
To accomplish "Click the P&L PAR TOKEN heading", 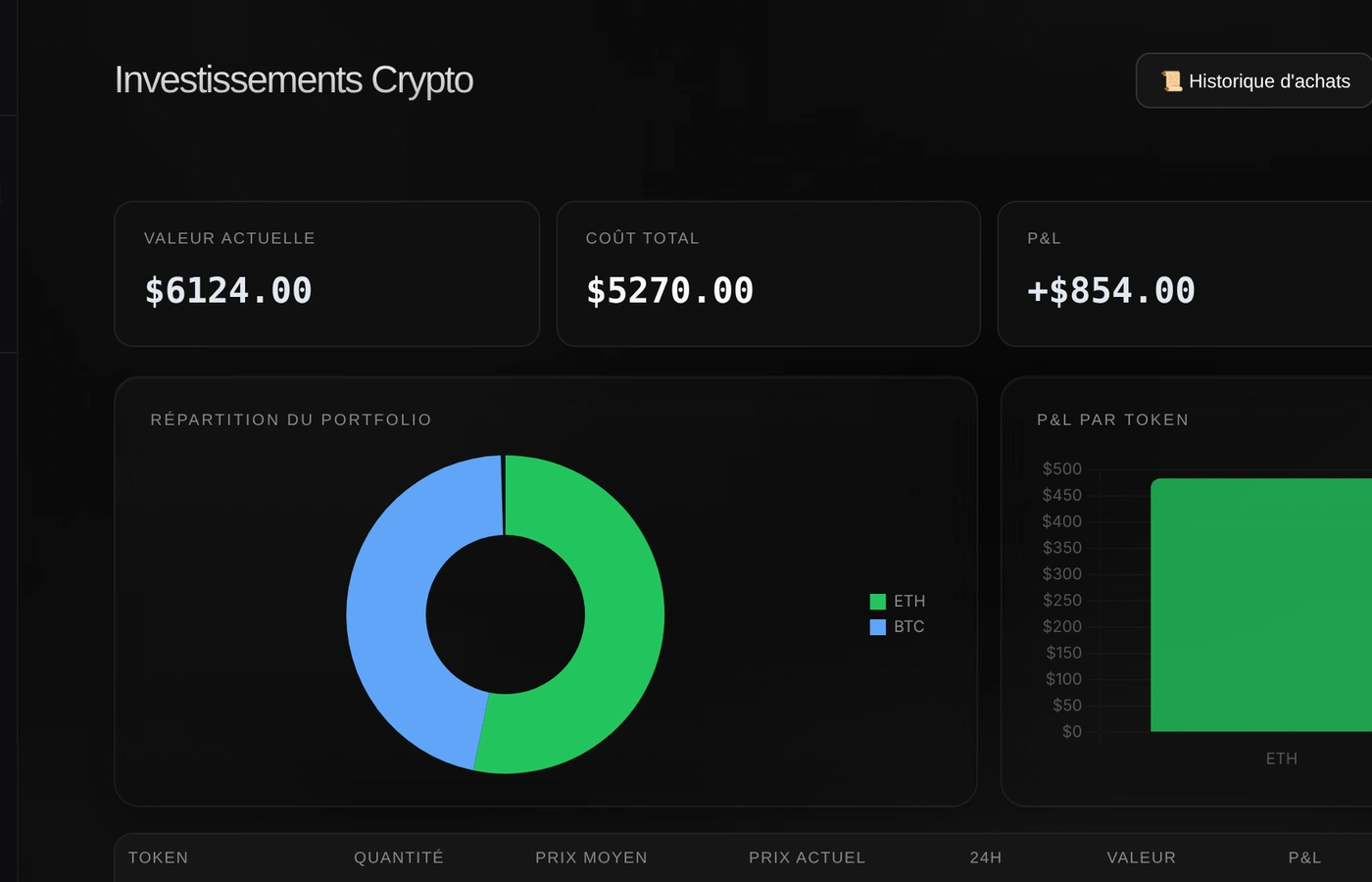I will (1113, 419).
